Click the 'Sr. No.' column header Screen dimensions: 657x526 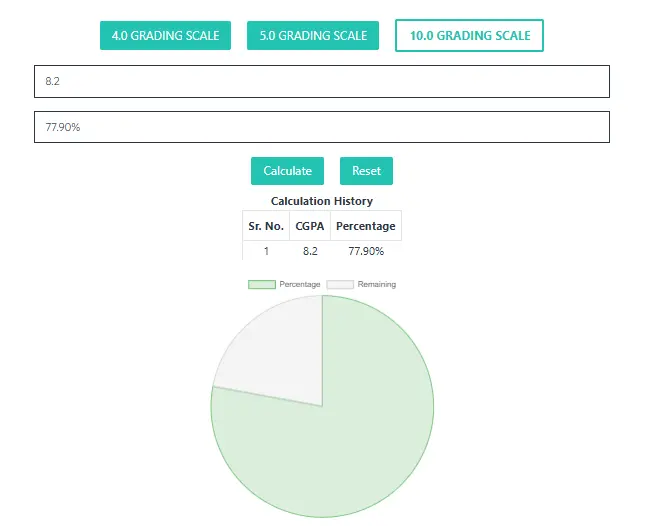(266, 226)
